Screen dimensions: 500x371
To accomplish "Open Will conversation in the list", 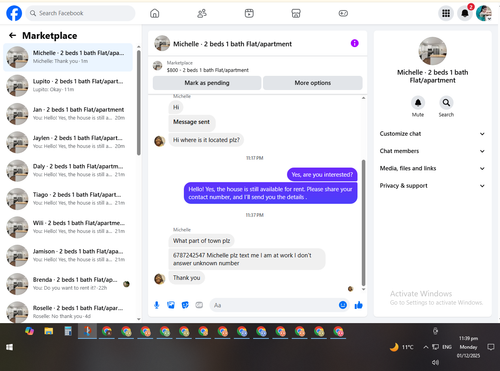I will 68,227.
